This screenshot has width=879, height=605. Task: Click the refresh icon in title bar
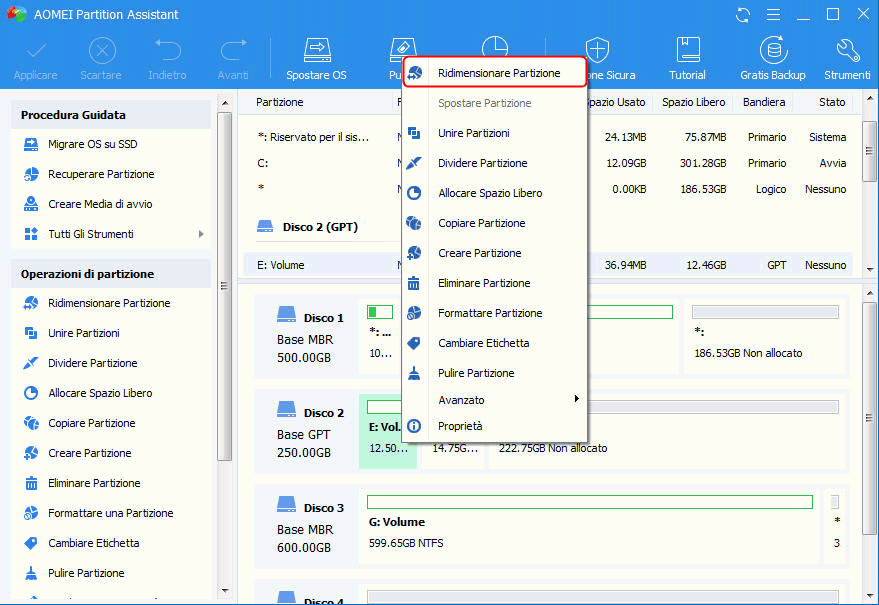743,15
